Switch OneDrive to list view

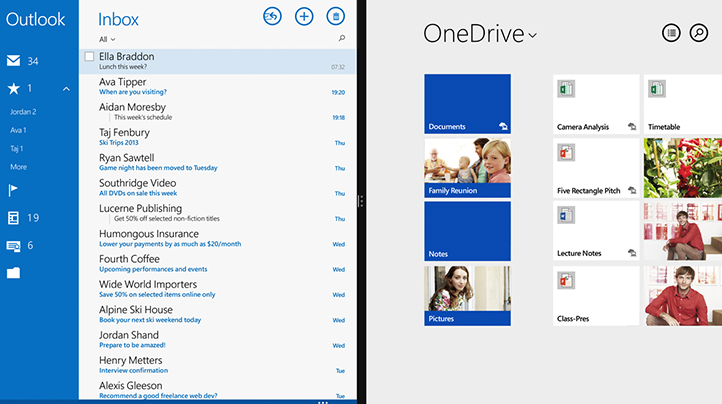671,33
